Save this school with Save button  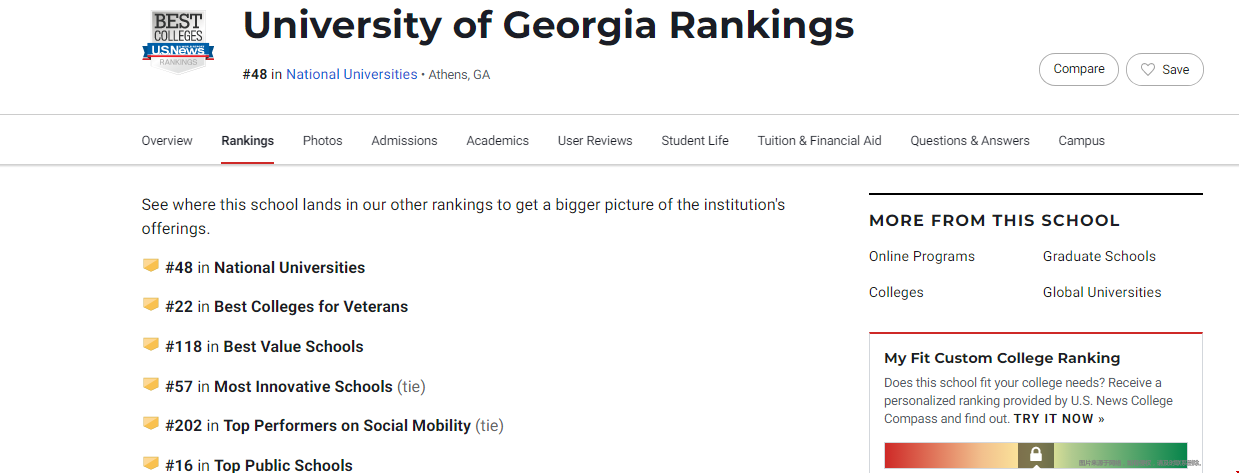(x=1165, y=69)
